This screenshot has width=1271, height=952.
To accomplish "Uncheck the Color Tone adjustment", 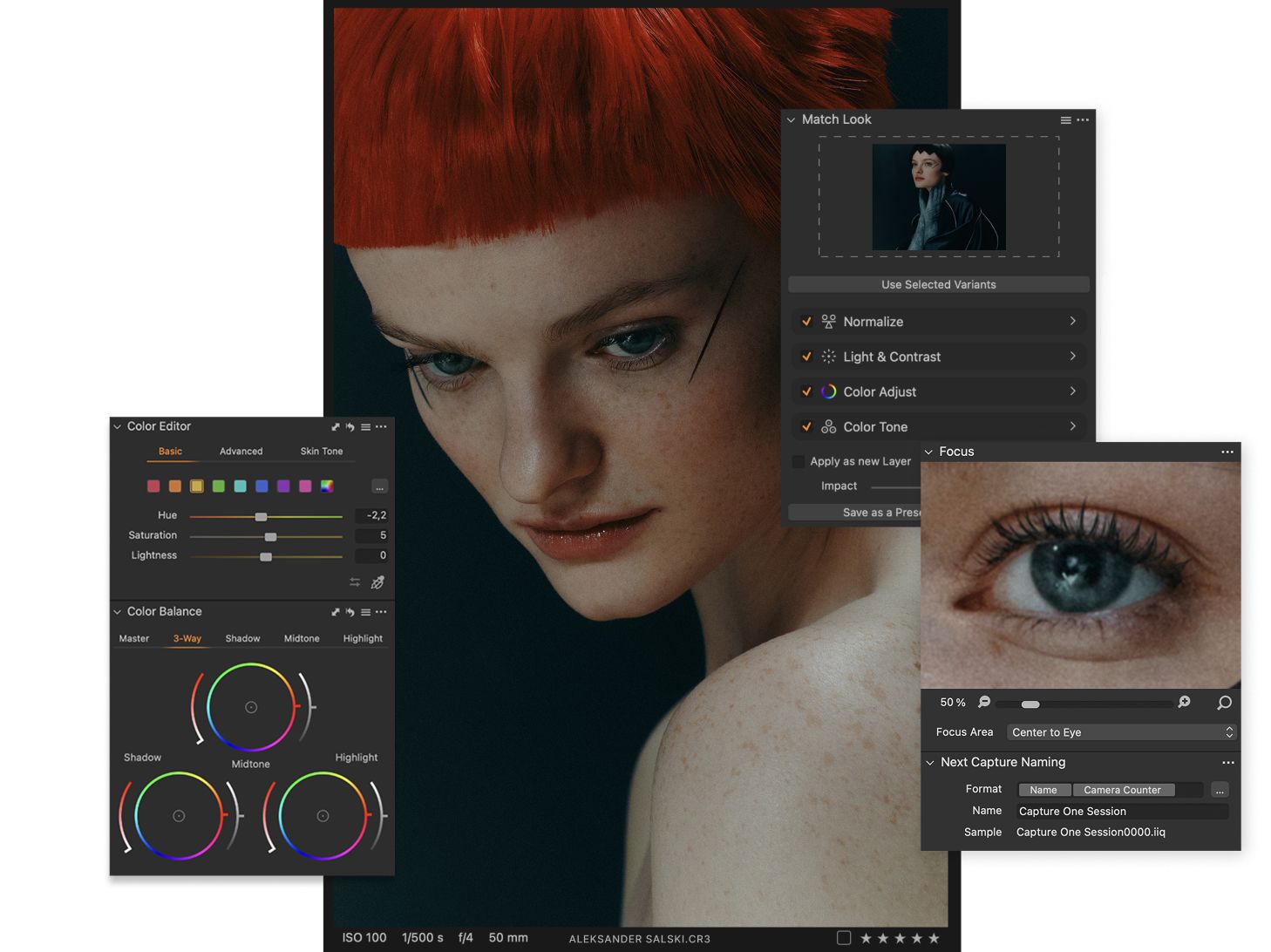I will [806, 426].
